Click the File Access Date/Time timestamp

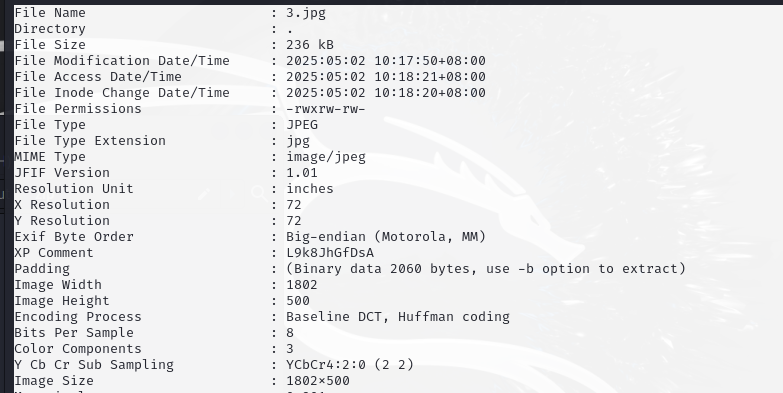[x=386, y=77]
